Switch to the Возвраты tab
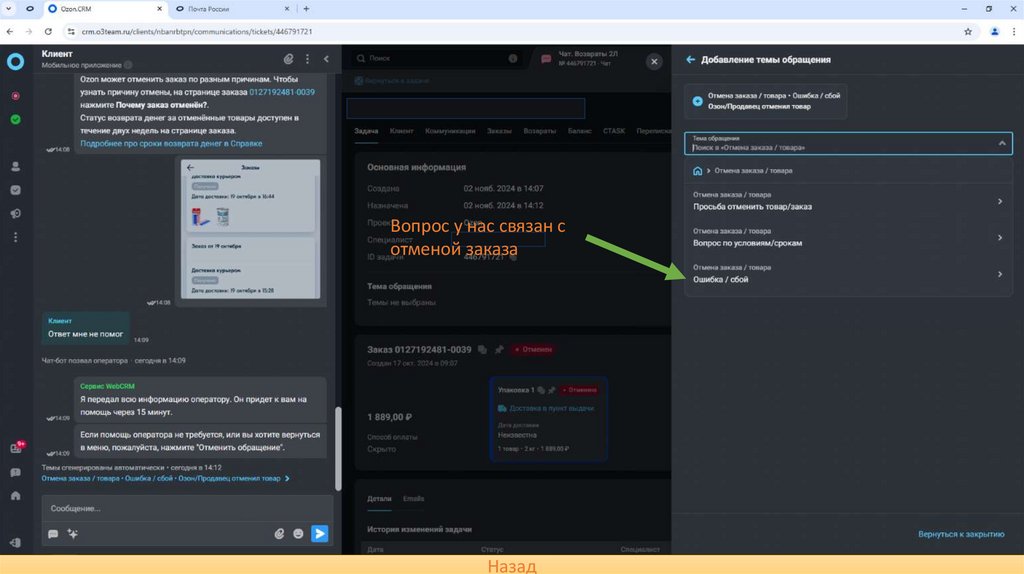The width and height of the screenshot is (1024, 574). 539,131
